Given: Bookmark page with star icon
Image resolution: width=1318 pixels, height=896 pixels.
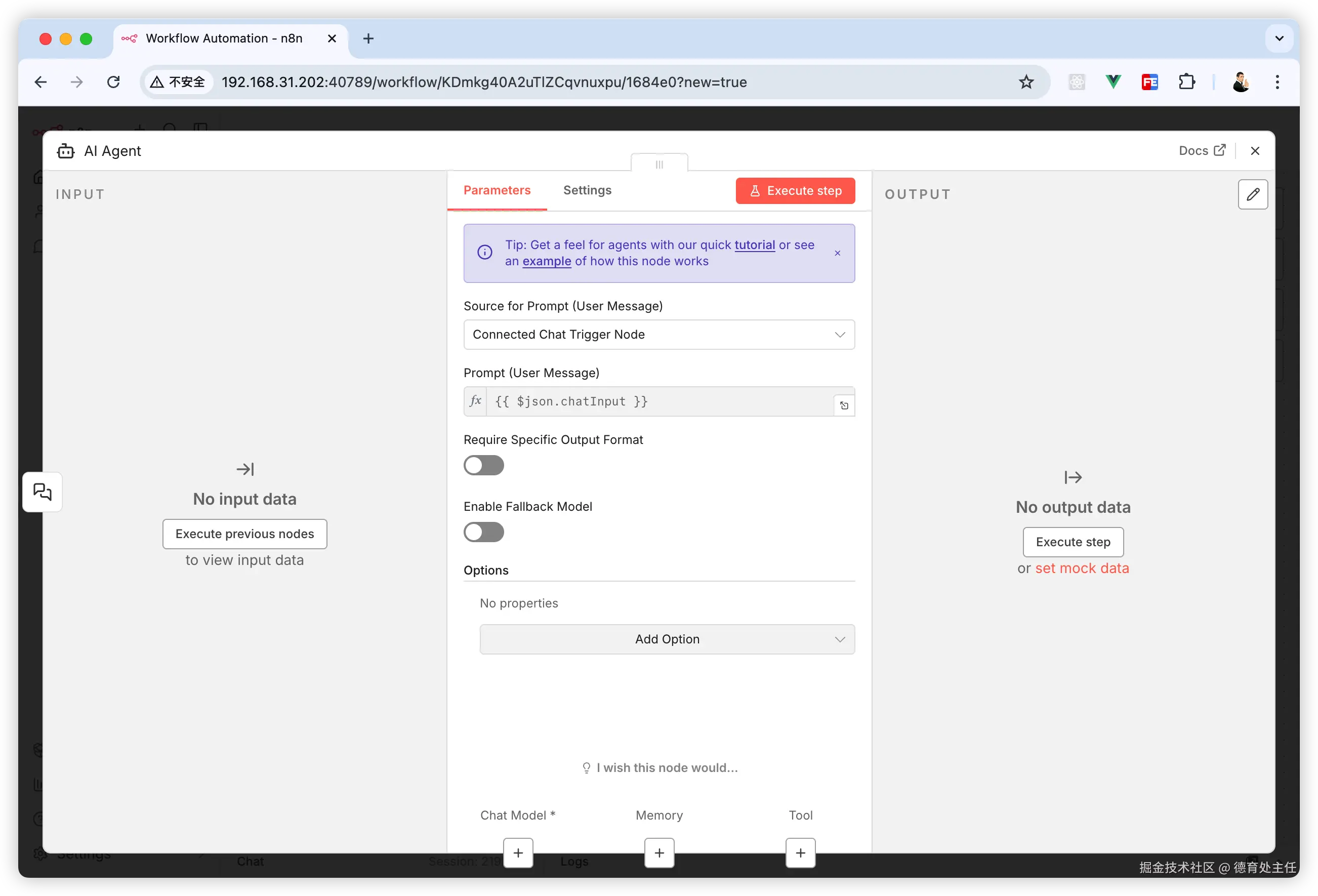Looking at the screenshot, I should [1026, 82].
